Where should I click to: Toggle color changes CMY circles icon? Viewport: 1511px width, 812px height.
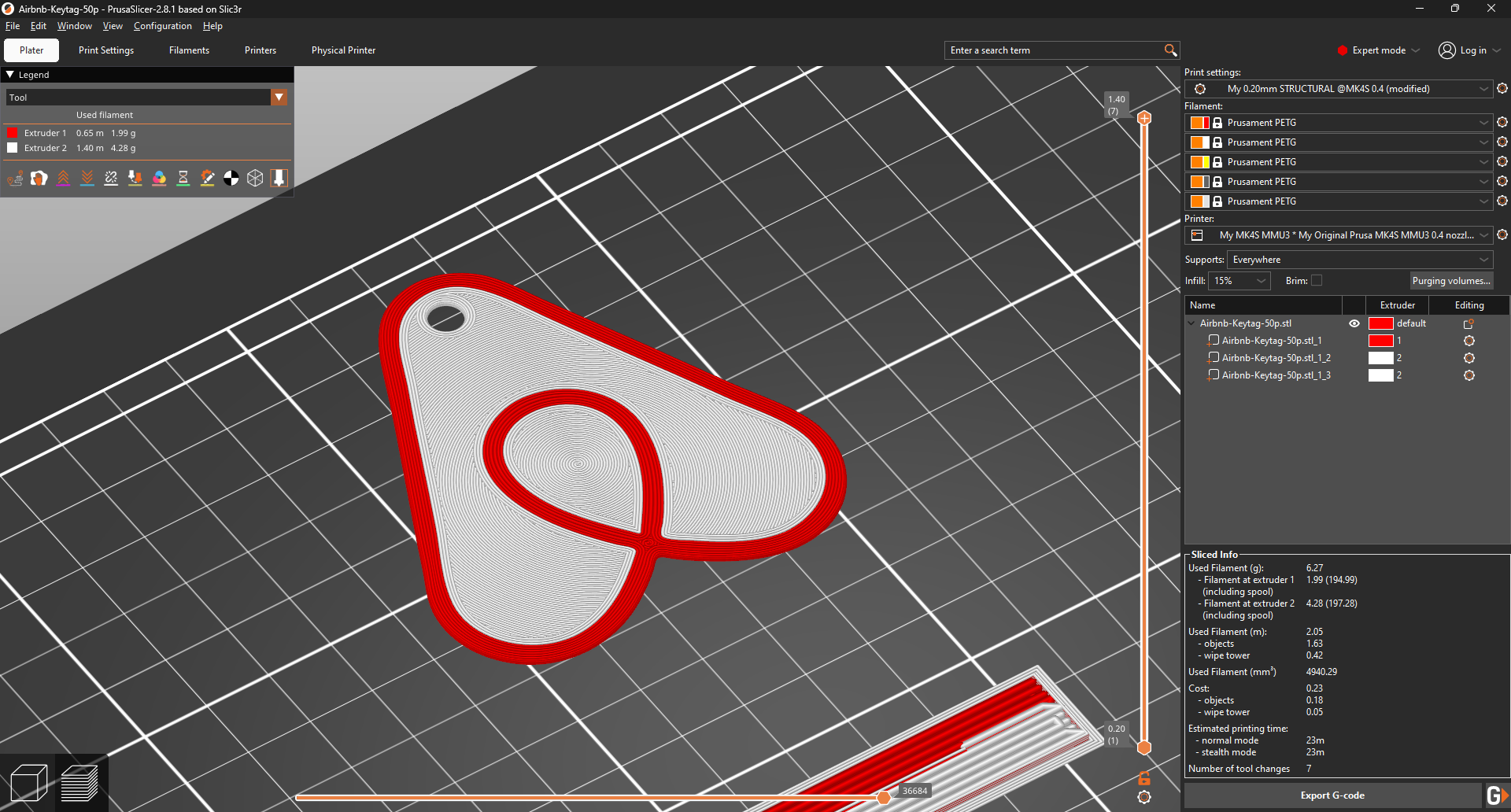point(160,179)
